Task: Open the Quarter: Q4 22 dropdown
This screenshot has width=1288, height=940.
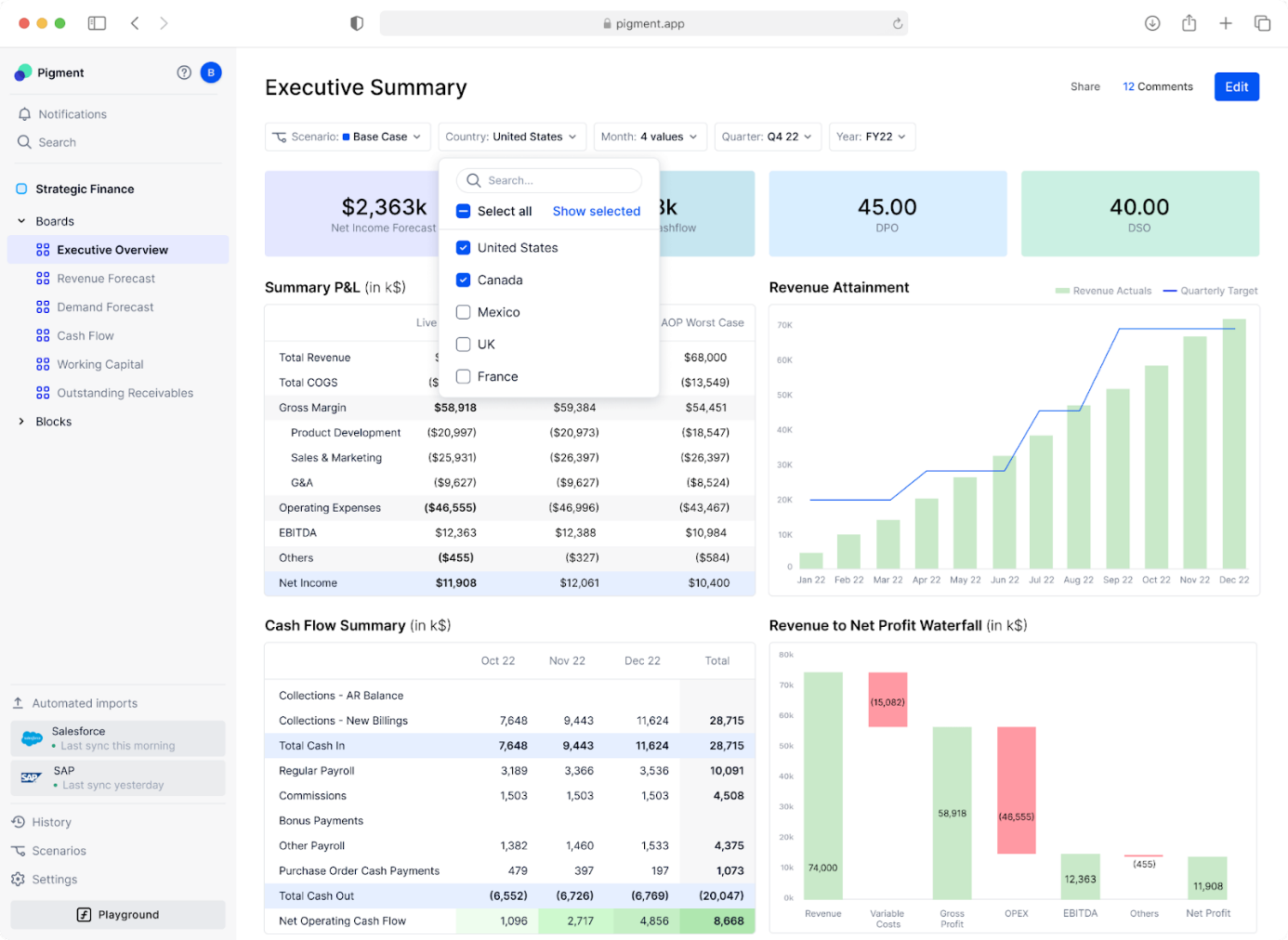Action: [768, 137]
